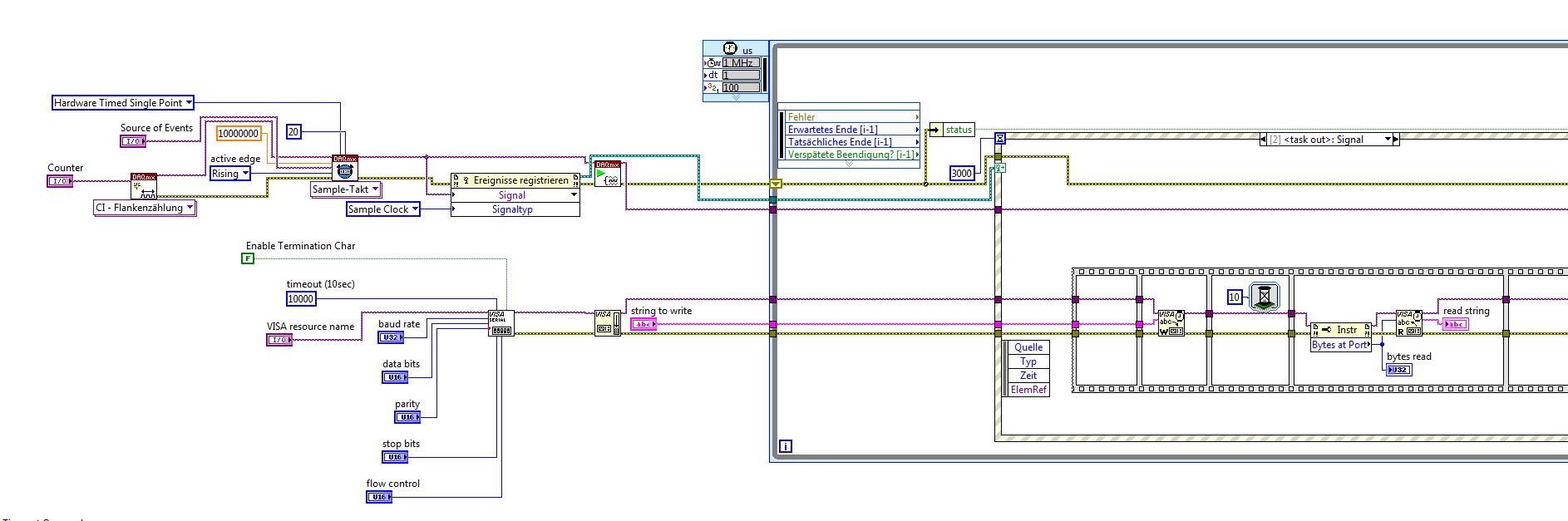Open the Signal event dropdown arrow

pos(574,195)
